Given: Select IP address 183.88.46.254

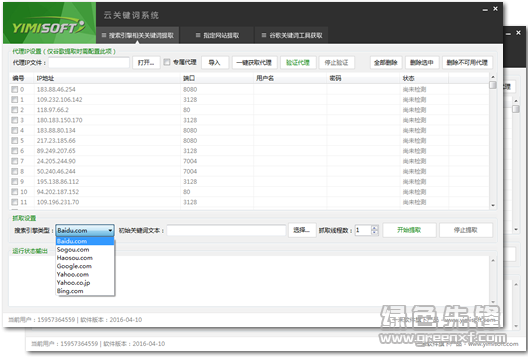Looking at the screenshot, I should [x=56, y=90].
